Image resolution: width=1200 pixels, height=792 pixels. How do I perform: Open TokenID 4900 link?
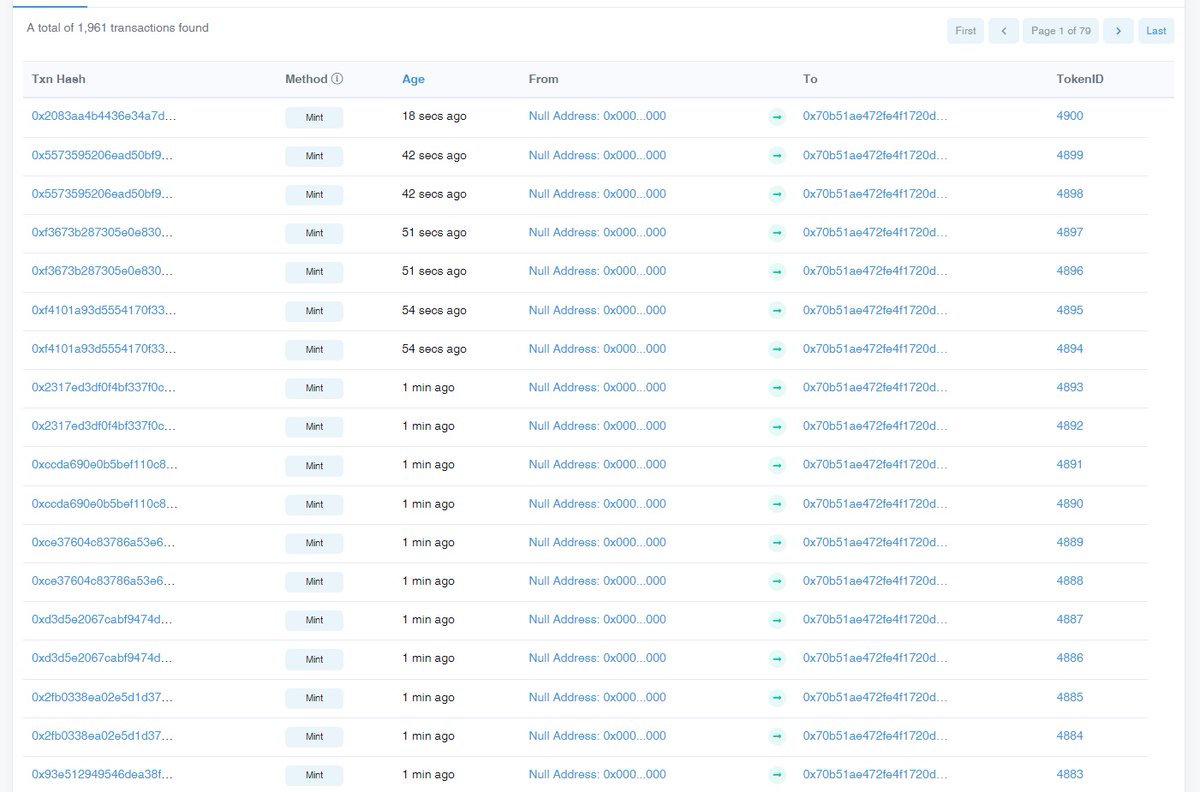click(1070, 116)
